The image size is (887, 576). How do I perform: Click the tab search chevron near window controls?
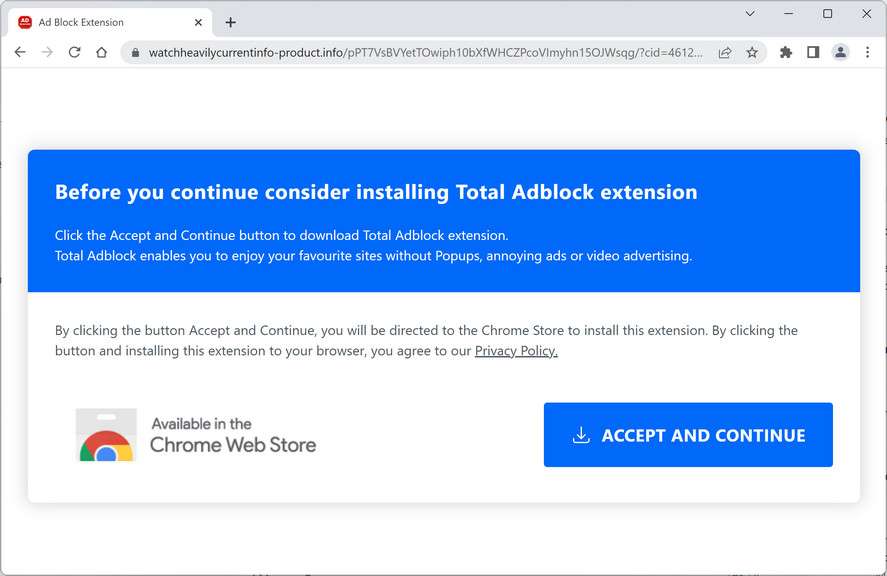coord(750,15)
